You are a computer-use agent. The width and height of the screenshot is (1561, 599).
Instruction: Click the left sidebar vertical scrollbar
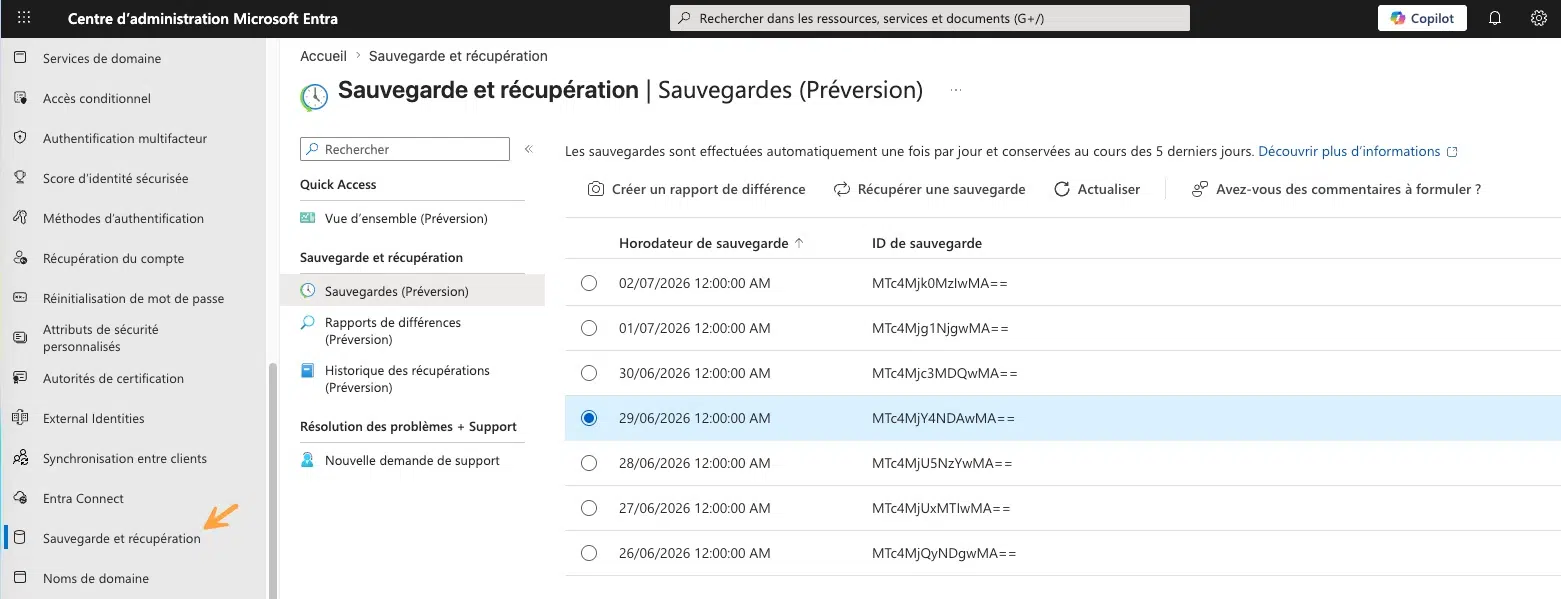[273, 481]
